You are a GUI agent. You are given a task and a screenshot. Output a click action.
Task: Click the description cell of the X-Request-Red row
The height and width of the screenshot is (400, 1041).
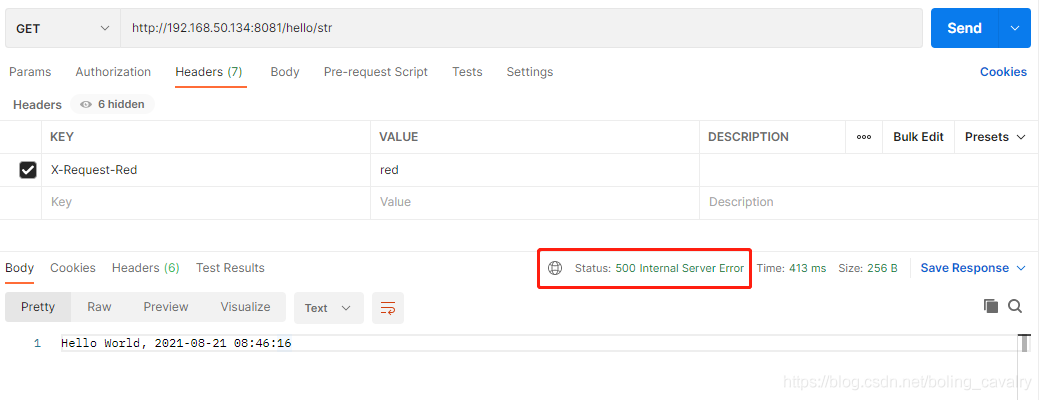click(870, 170)
